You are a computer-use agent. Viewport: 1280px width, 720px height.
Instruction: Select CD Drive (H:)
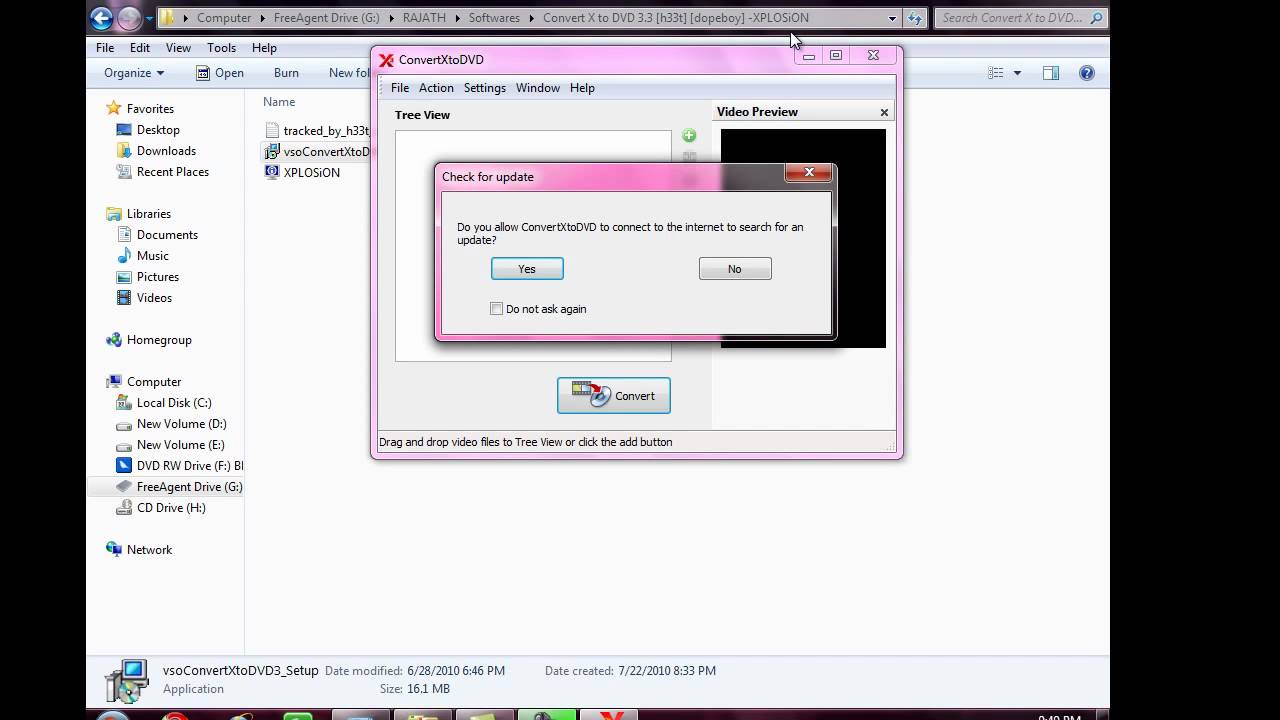[171, 508]
